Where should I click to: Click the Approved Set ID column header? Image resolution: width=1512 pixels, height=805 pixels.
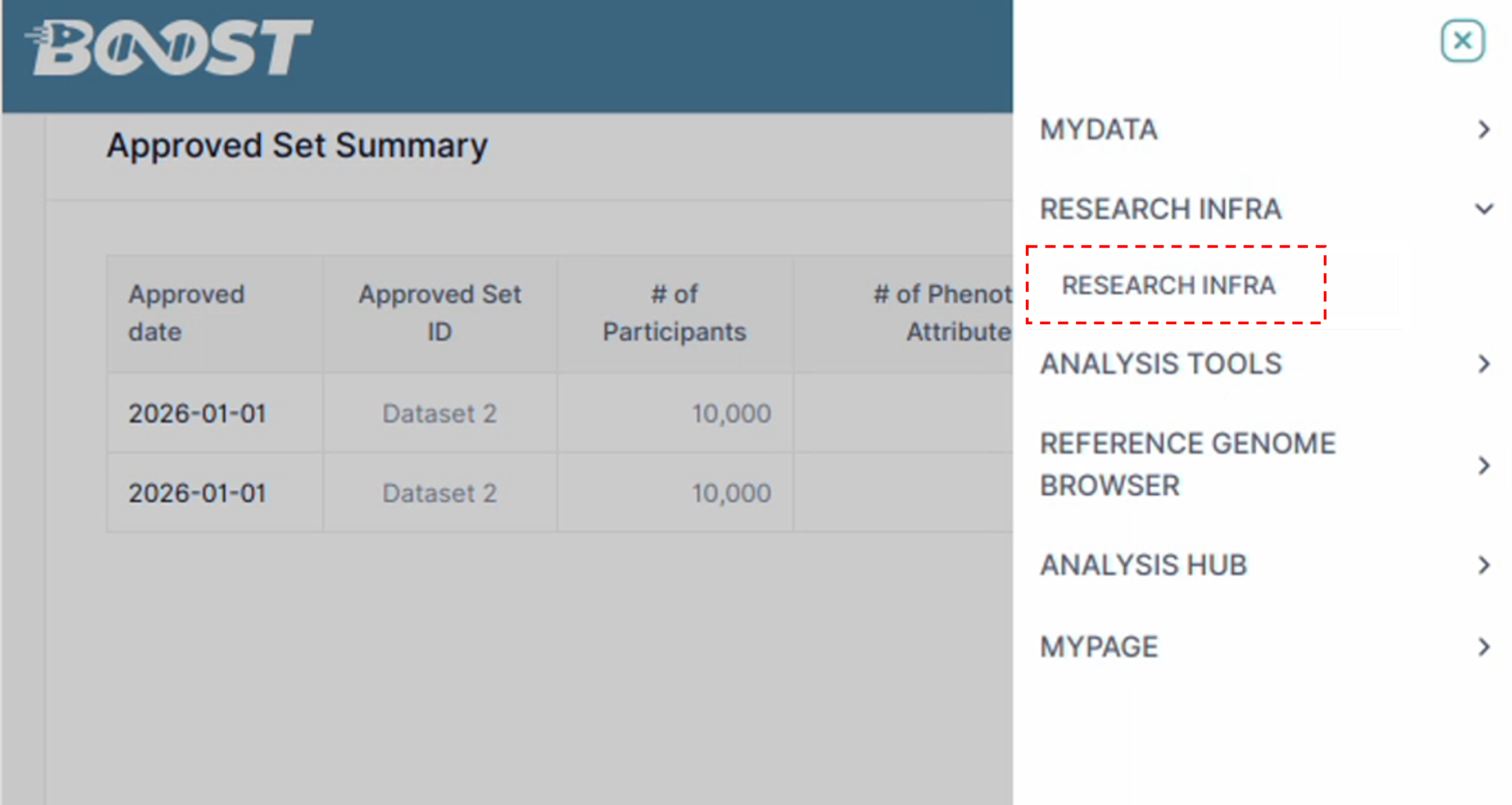pyautogui.click(x=440, y=313)
